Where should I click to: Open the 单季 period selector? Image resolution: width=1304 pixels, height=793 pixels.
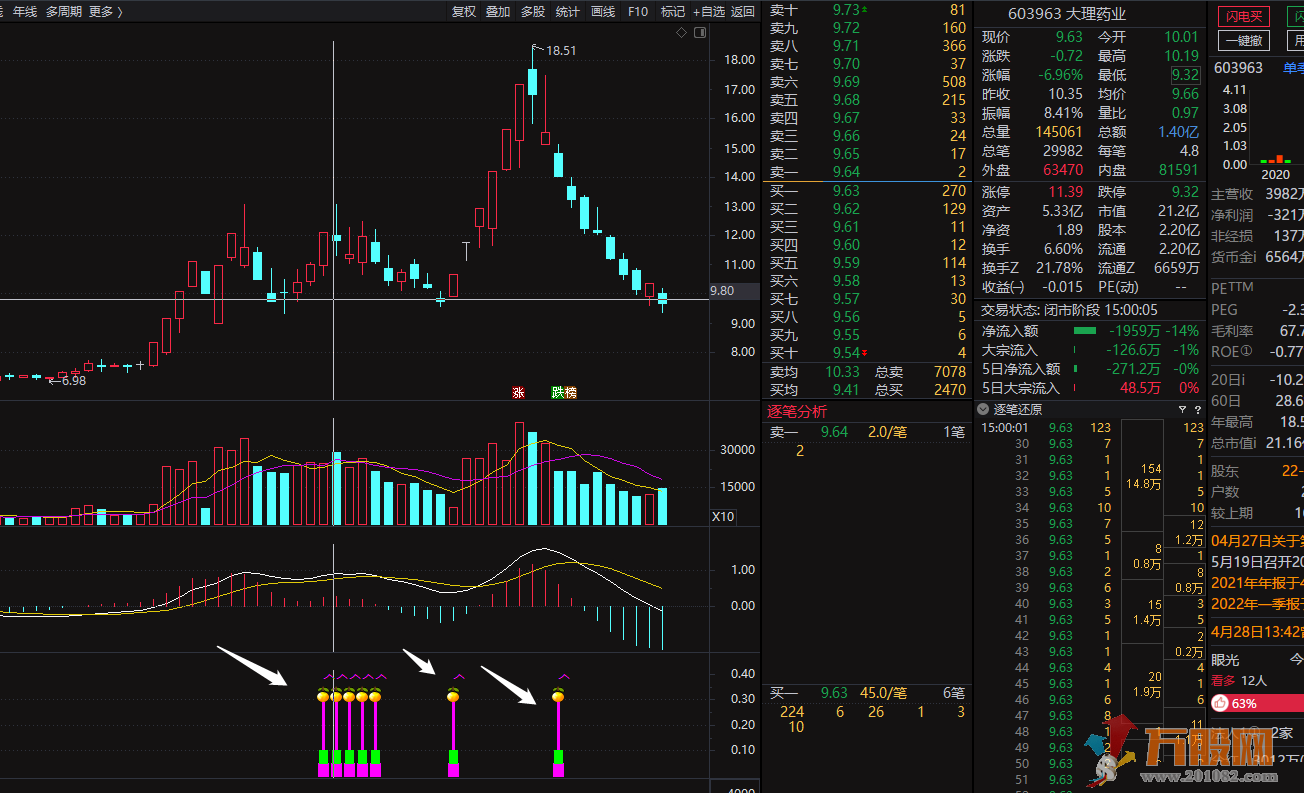point(1290,68)
